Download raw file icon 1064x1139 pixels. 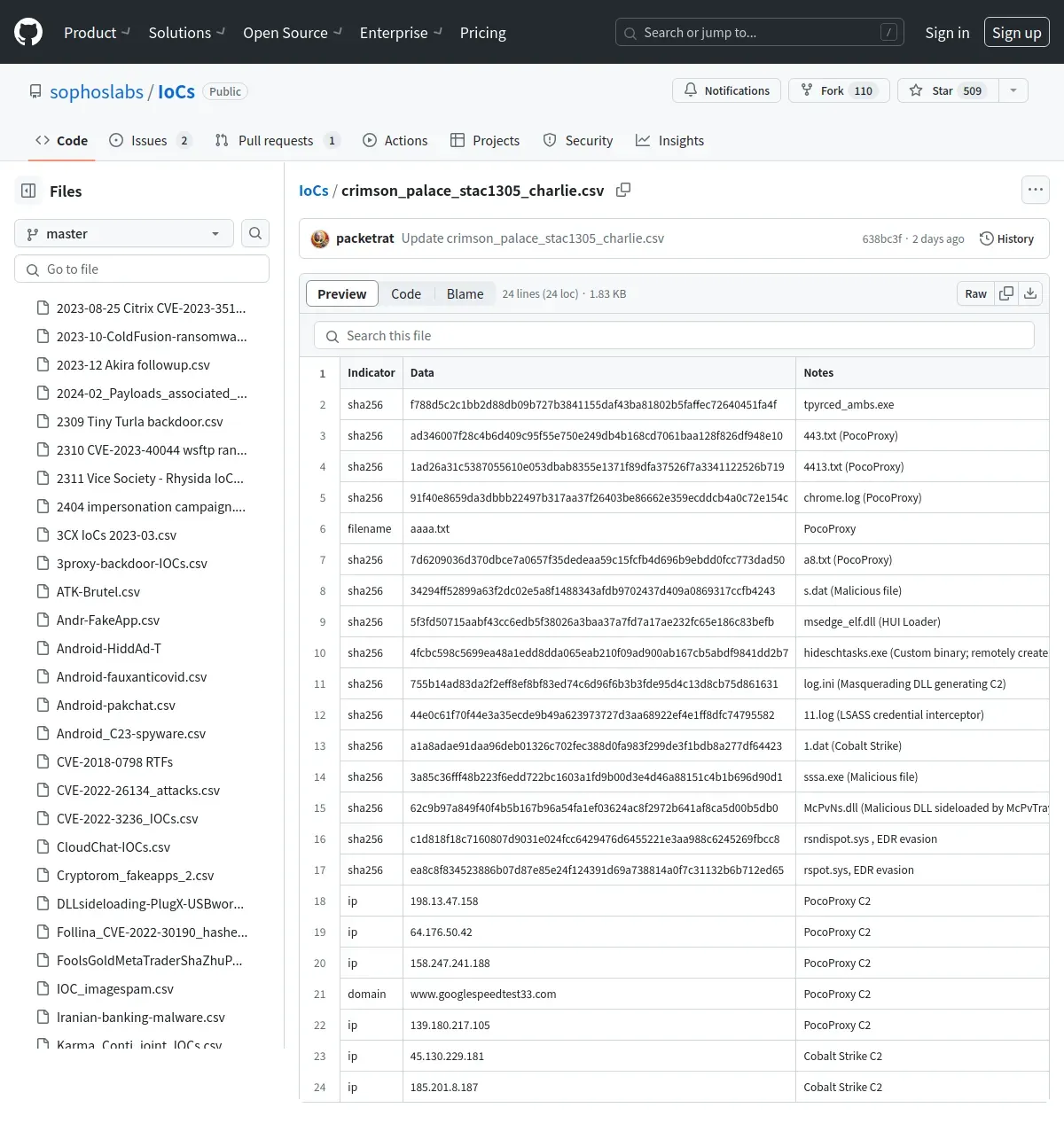point(1030,293)
